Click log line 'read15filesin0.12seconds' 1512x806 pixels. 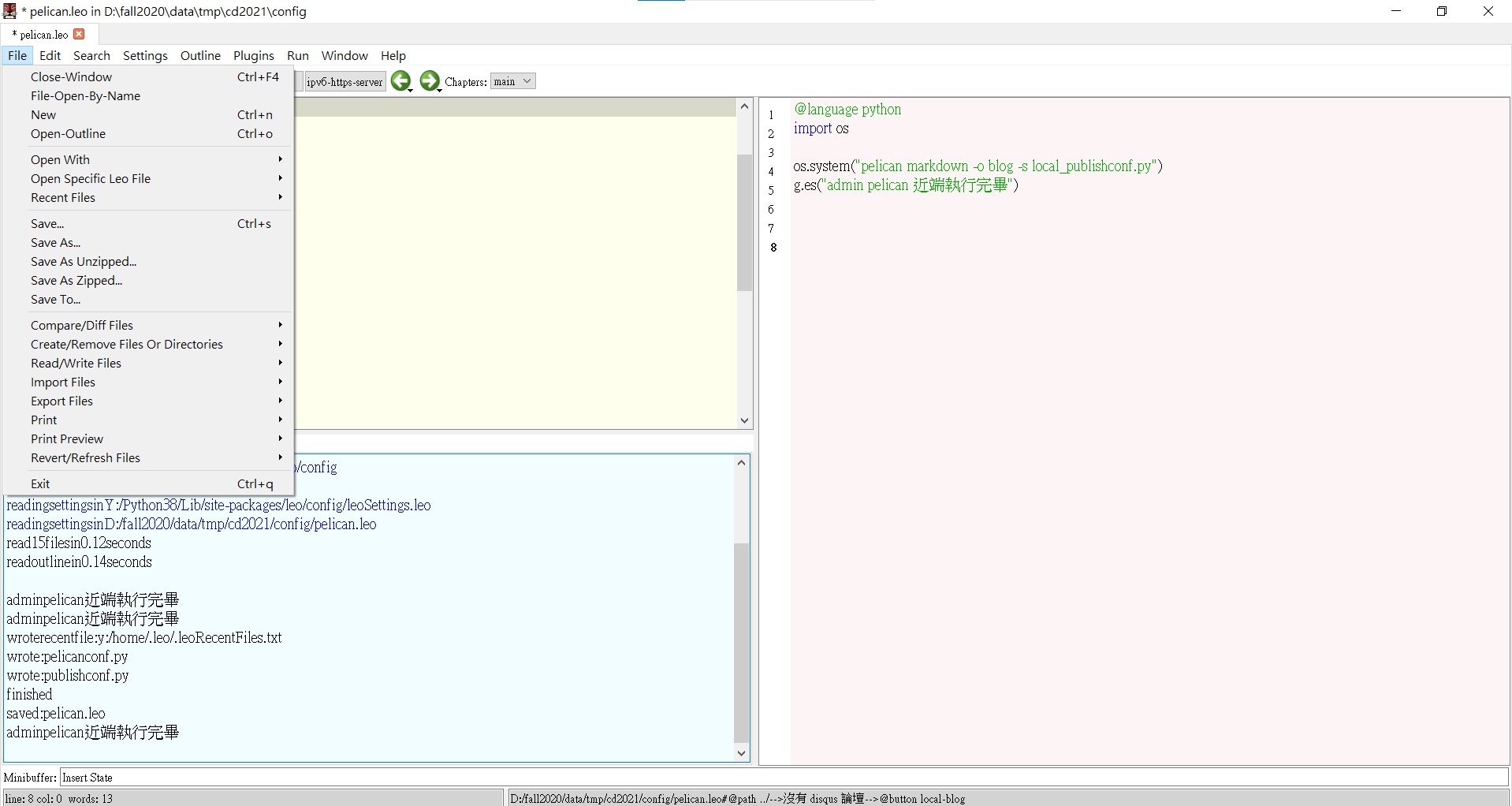pyautogui.click(x=79, y=543)
